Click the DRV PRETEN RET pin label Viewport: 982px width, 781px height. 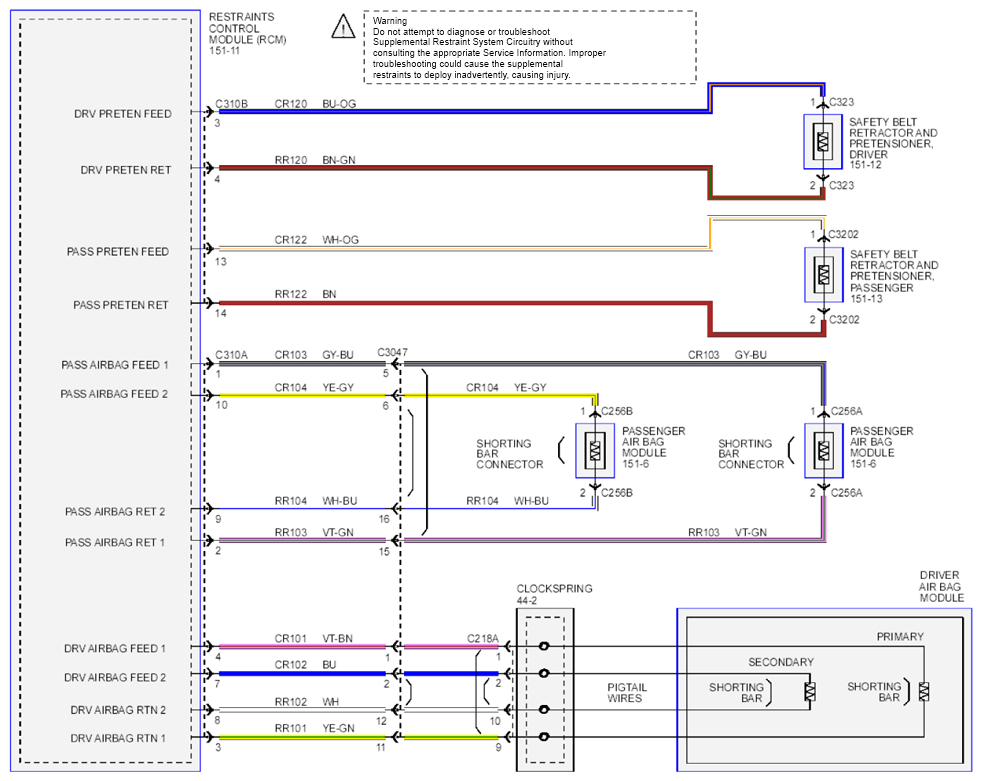(126, 170)
